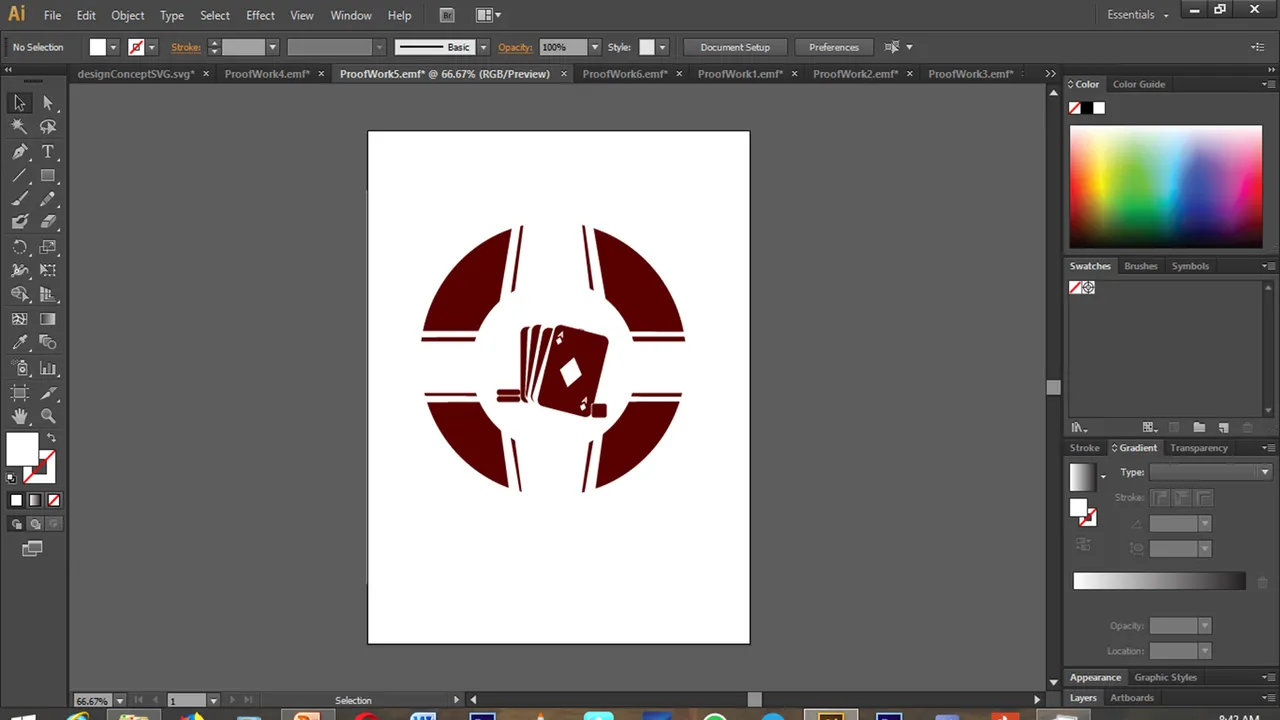
Task: Select the Shape Builder tool
Action: click(x=19, y=295)
